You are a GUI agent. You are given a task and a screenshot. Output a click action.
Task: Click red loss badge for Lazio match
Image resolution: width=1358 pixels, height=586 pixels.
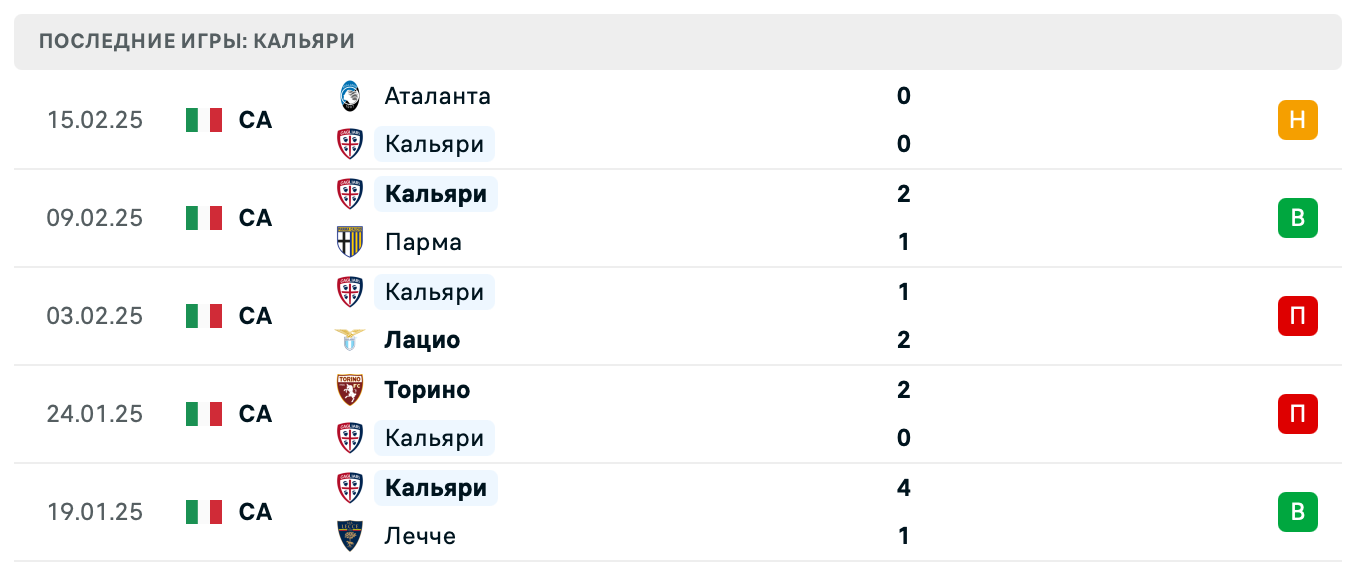click(1297, 316)
